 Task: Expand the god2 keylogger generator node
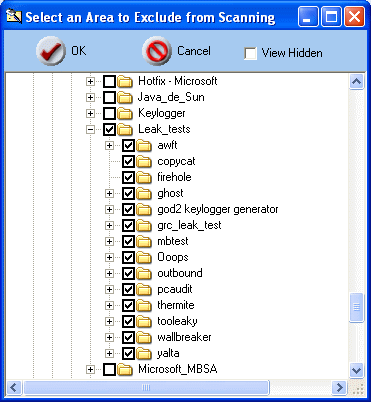[x=109, y=209]
